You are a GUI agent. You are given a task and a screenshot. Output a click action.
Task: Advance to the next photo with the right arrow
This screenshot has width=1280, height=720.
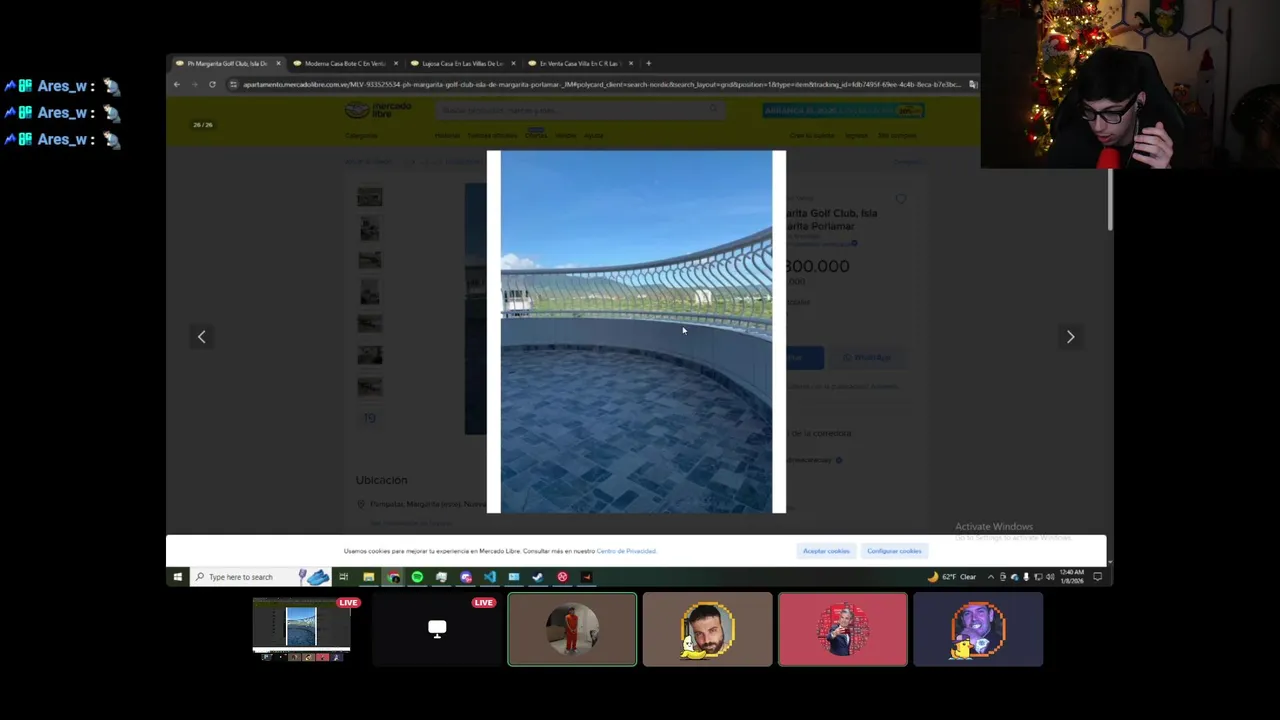click(x=1070, y=337)
